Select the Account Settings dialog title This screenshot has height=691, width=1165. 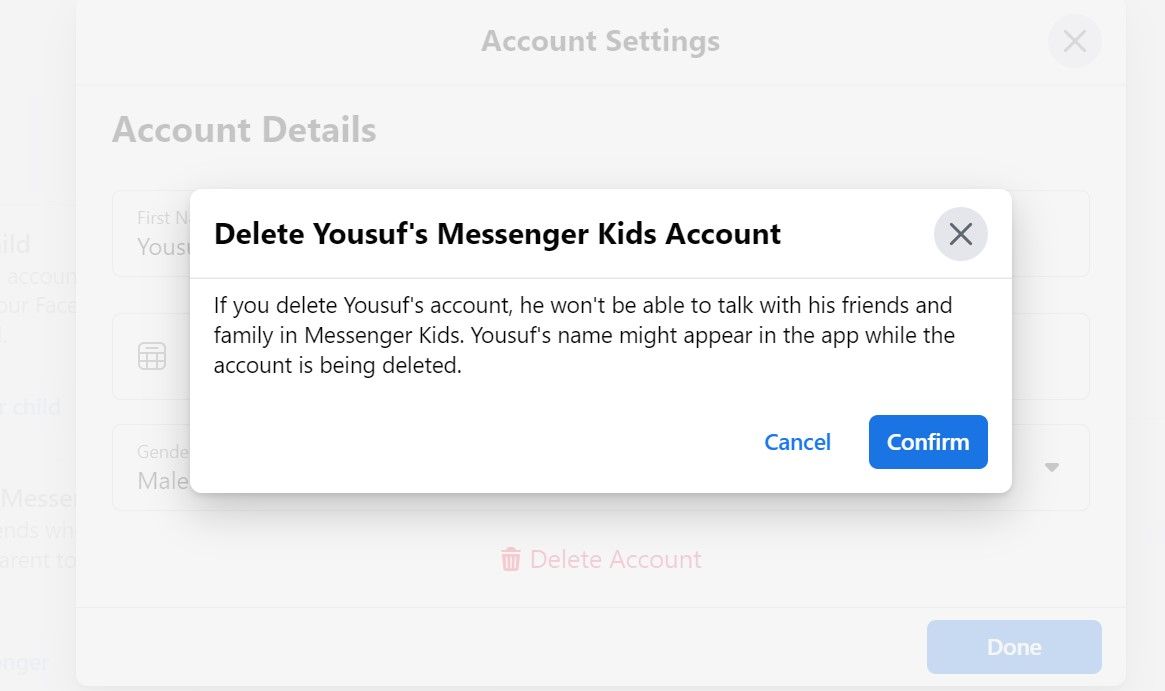point(600,41)
